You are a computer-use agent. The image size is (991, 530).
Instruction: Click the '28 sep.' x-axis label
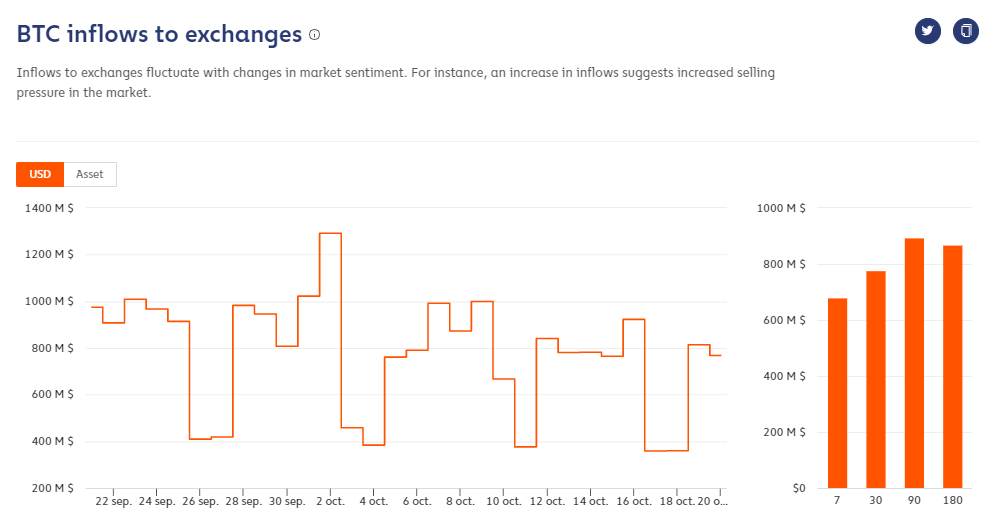(x=243, y=500)
